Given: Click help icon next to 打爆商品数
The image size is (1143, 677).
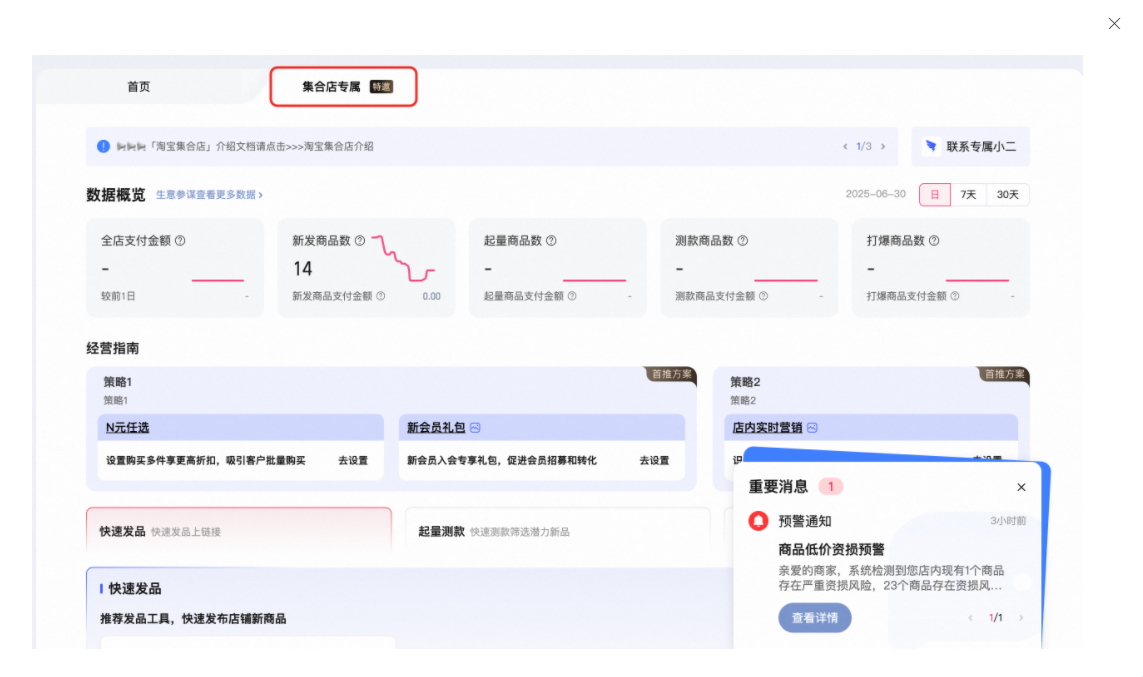Looking at the screenshot, I should [934, 240].
